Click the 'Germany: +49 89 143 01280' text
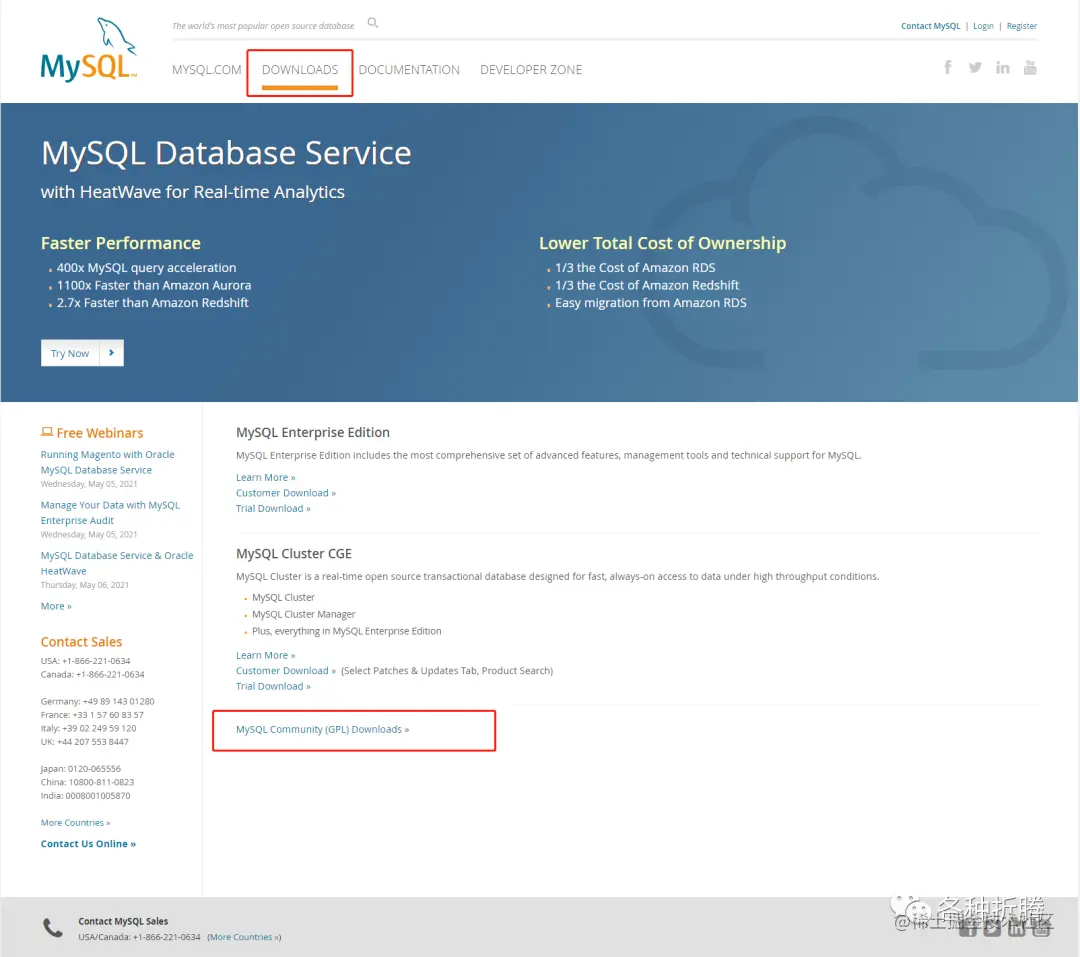Image resolution: width=1080 pixels, height=957 pixels. click(x=97, y=701)
